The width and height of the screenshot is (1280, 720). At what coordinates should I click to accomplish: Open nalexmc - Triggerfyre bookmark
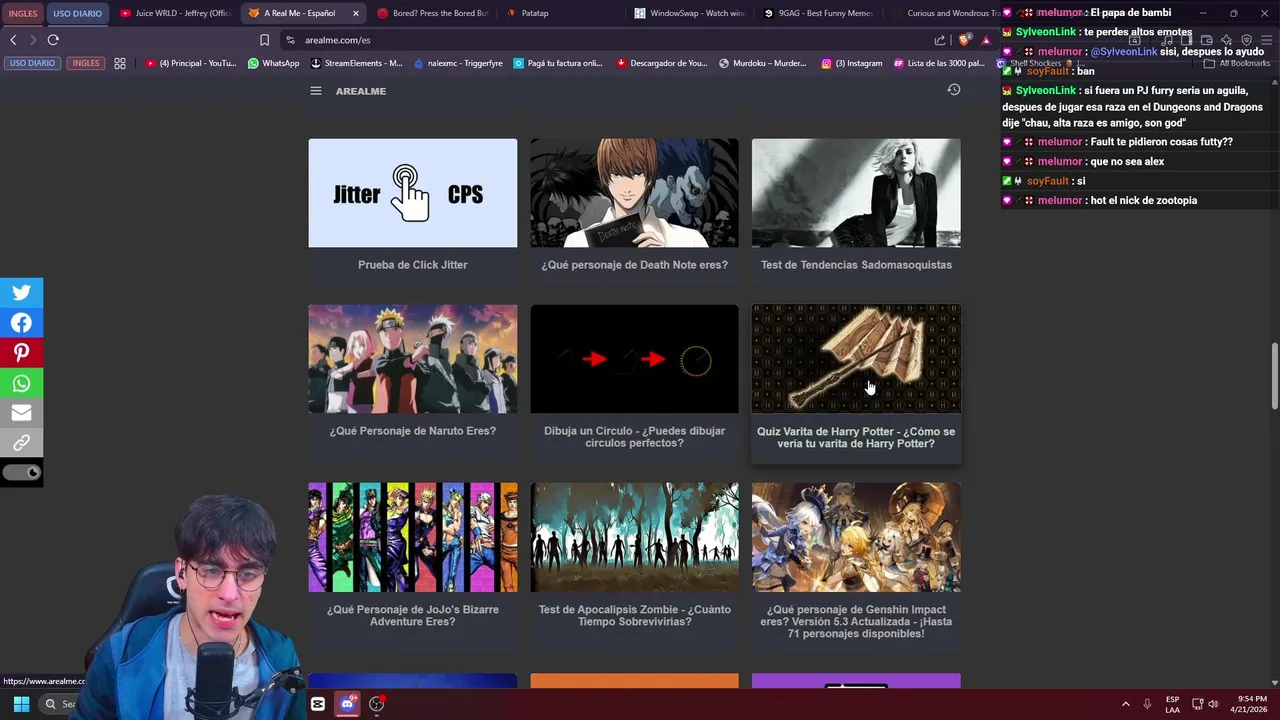point(458,63)
